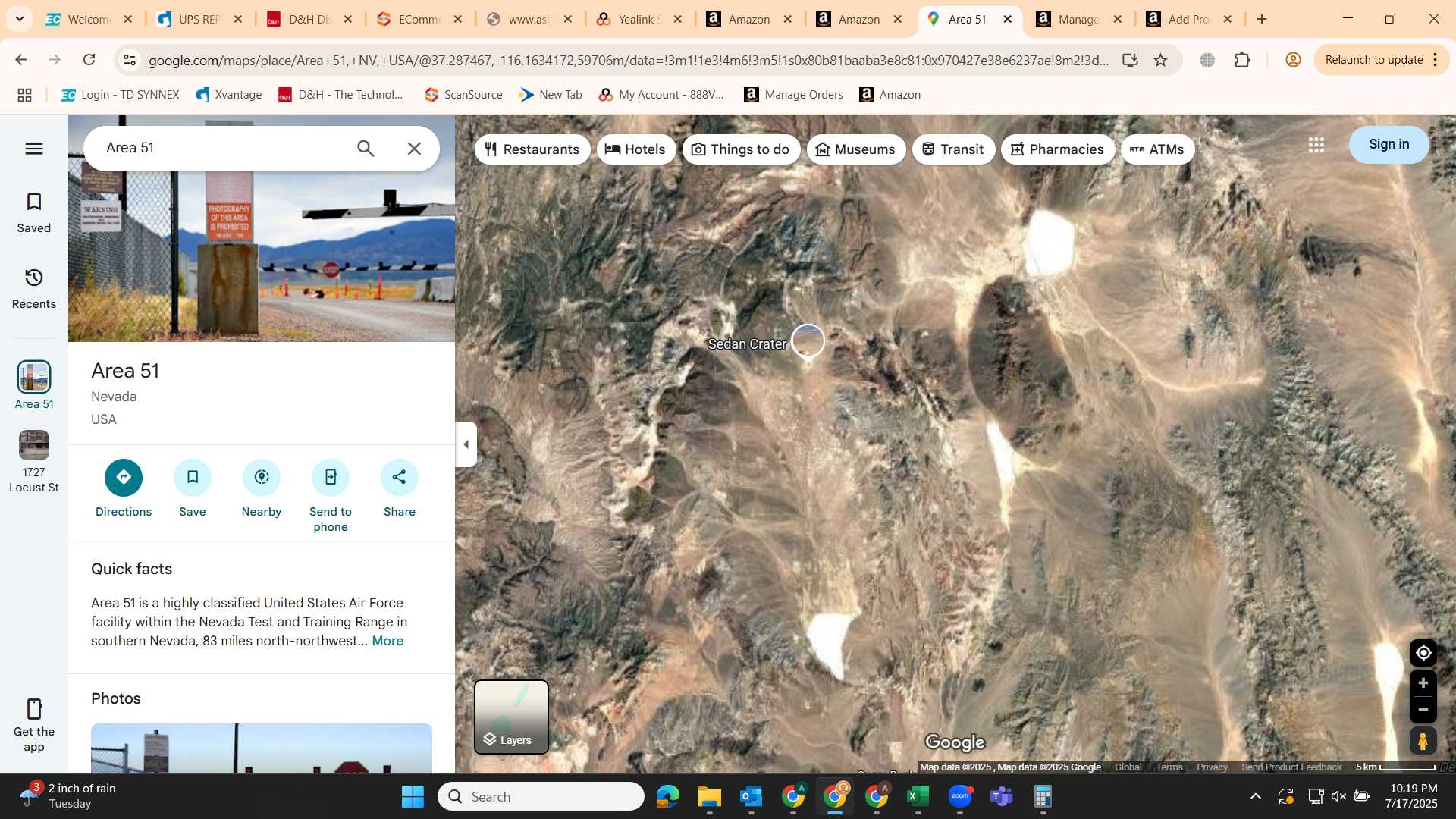Expand Quick facts with More link
The image size is (1456, 819).
click(x=388, y=641)
